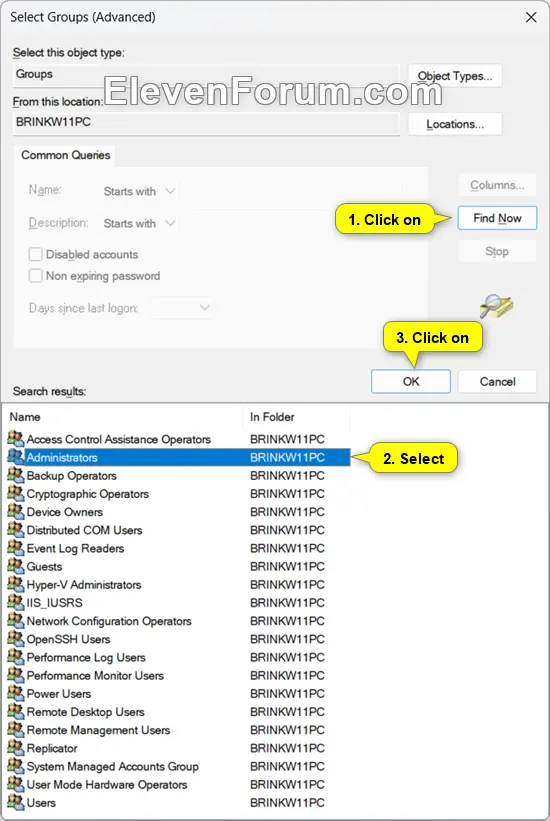Click the magnifying glass search icon
This screenshot has width=550, height=821.
[496, 306]
